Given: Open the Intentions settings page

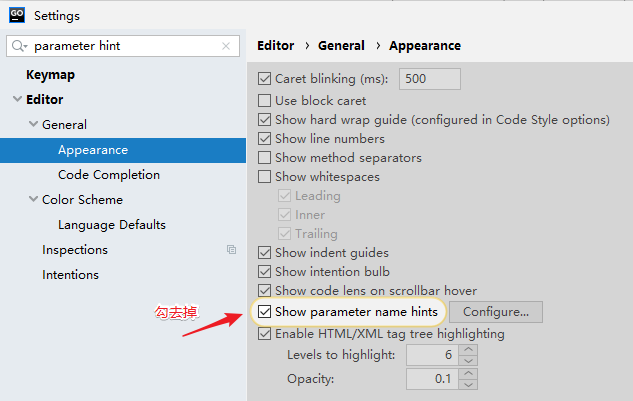Looking at the screenshot, I should 70,275.
